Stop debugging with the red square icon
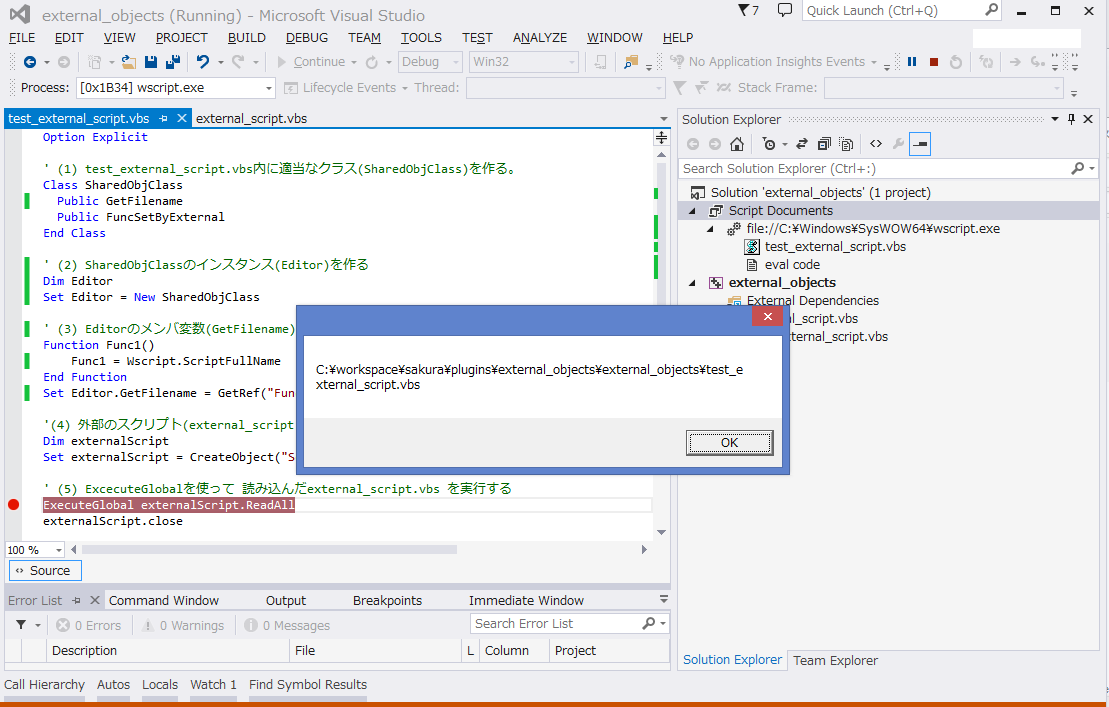Image resolution: width=1109 pixels, height=707 pixels. coord(933,61)
